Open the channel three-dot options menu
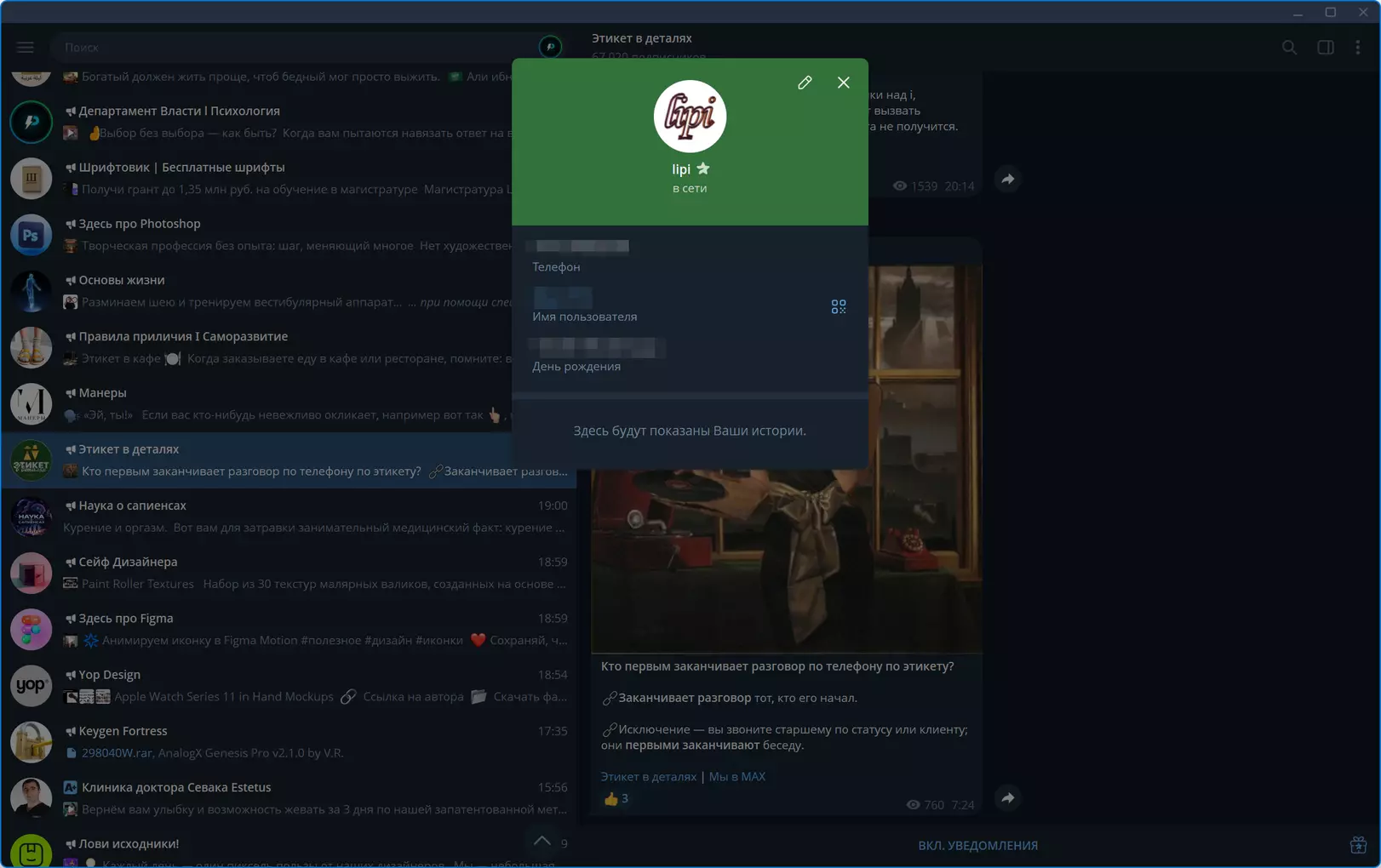This screenshot has height=868, width=1381. point(1358,48)
